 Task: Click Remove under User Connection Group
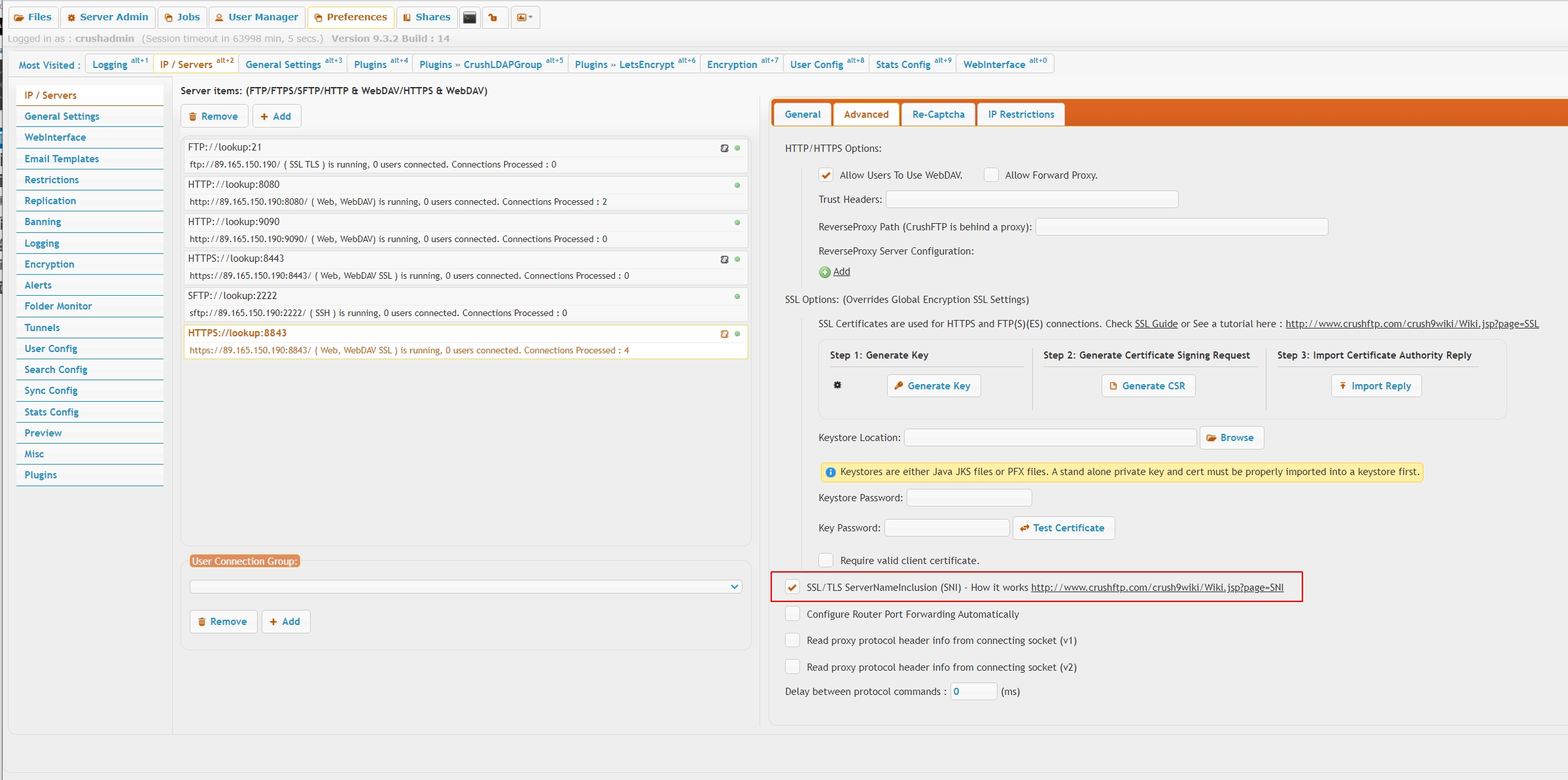(223, 622)
